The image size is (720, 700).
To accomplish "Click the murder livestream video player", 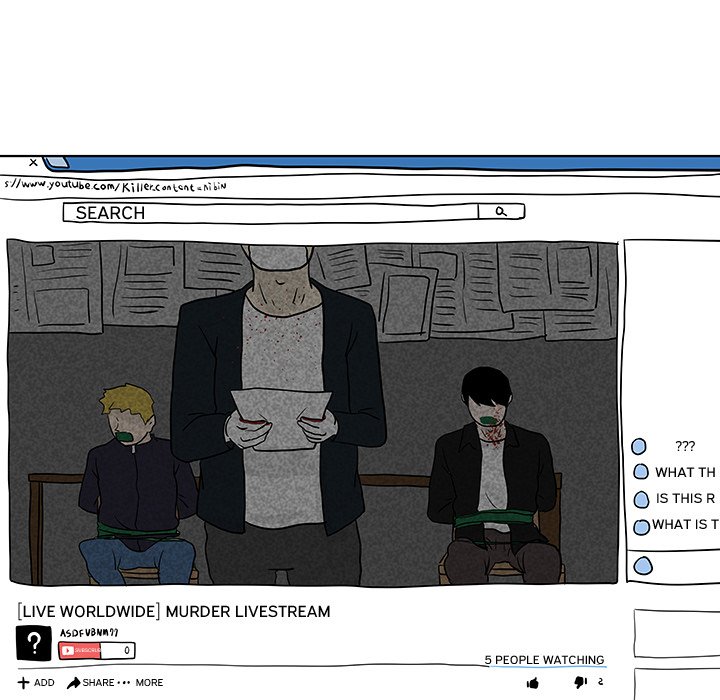I will [312, 412].
